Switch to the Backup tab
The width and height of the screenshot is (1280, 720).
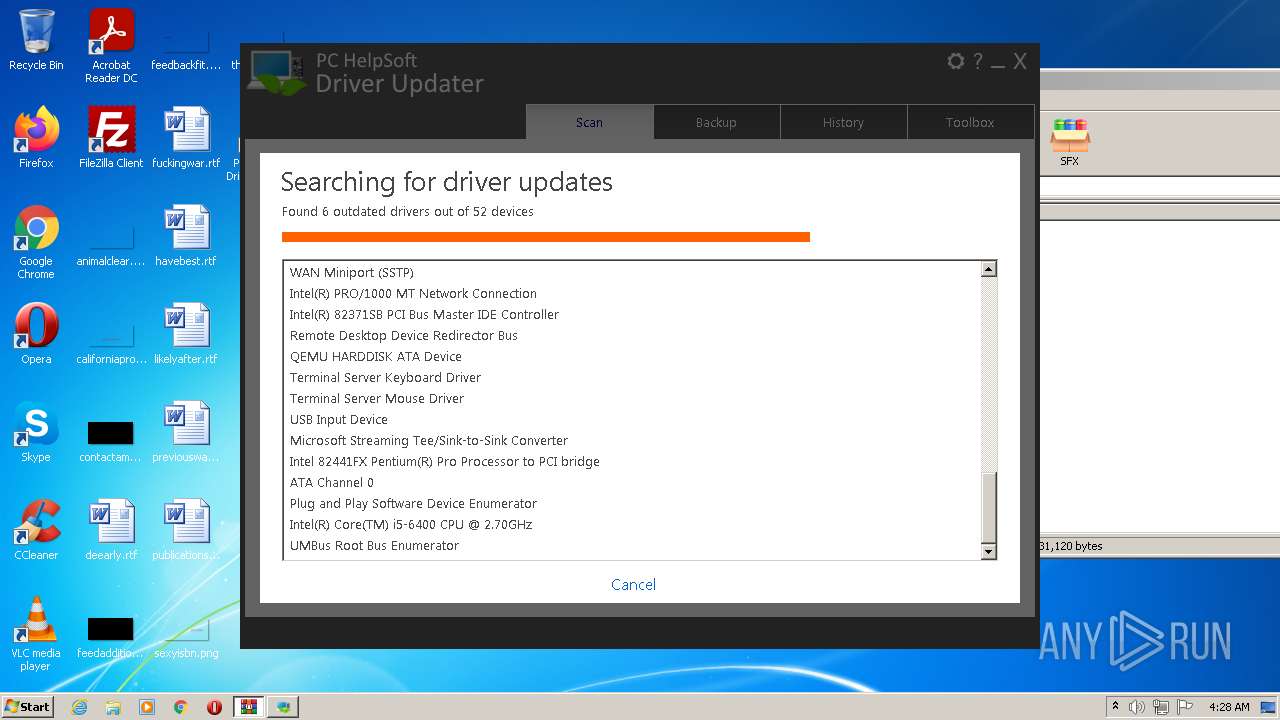716,122
